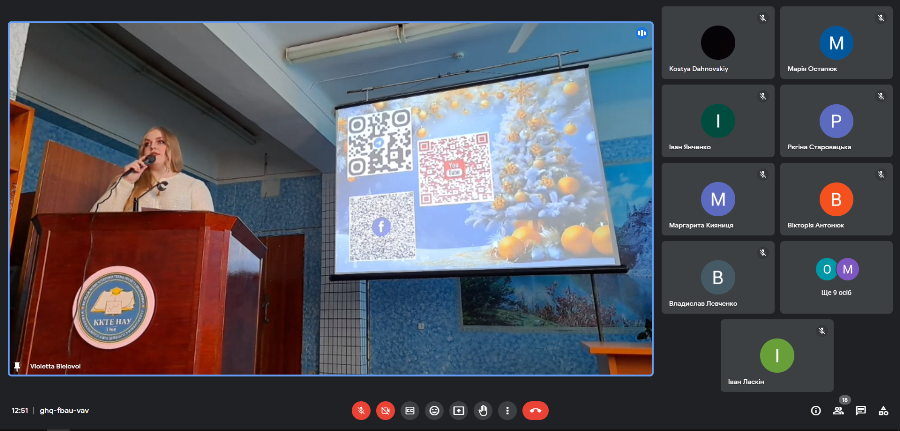Click the 12:51 clock text
The height and width of the screenshot is (431, 900).
coord(20,410)
